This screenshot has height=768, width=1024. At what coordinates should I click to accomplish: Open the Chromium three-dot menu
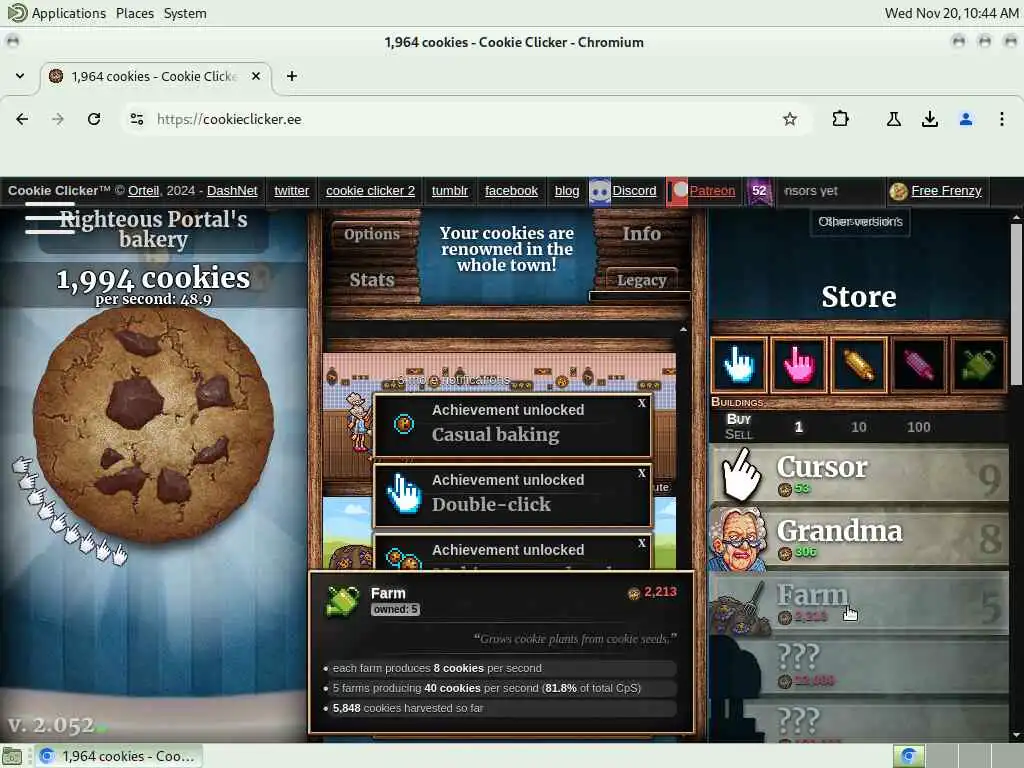[1002, 119]
